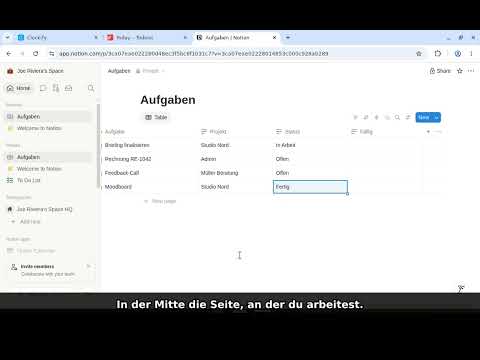
Task: Search the database with toolbar magnifier icon
Action: pos(397,117)
